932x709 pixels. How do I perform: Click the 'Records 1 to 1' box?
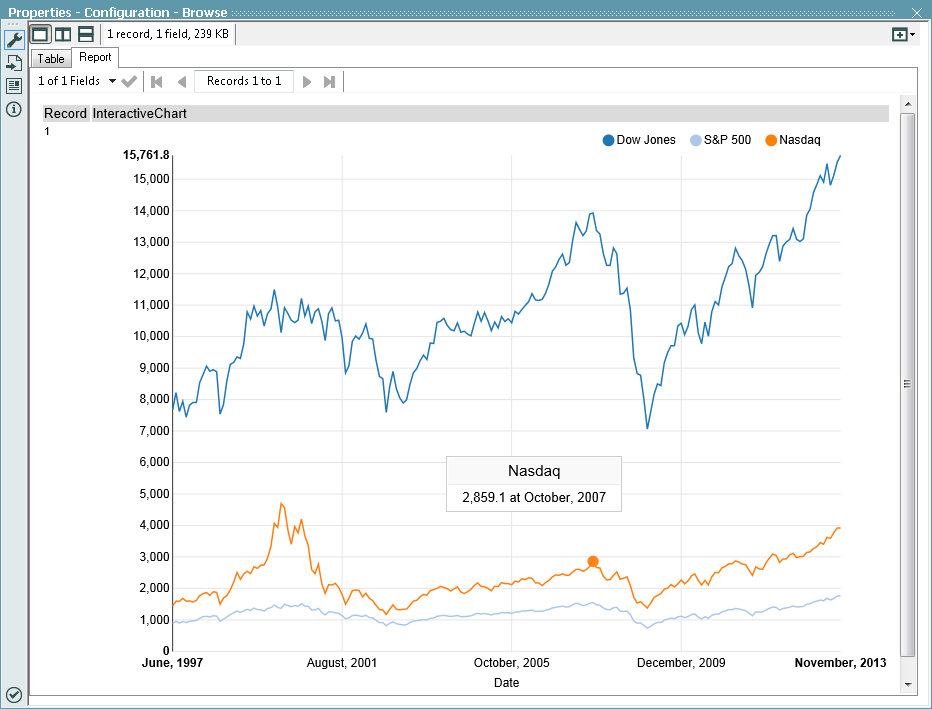point(244,81)
